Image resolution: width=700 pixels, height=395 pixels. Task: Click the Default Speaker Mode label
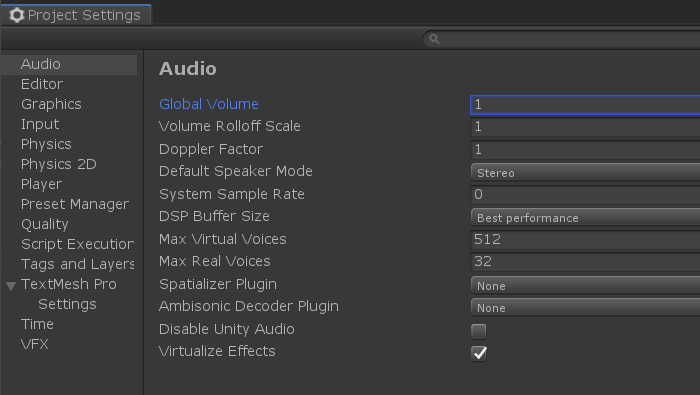click(x=236, y=171)
